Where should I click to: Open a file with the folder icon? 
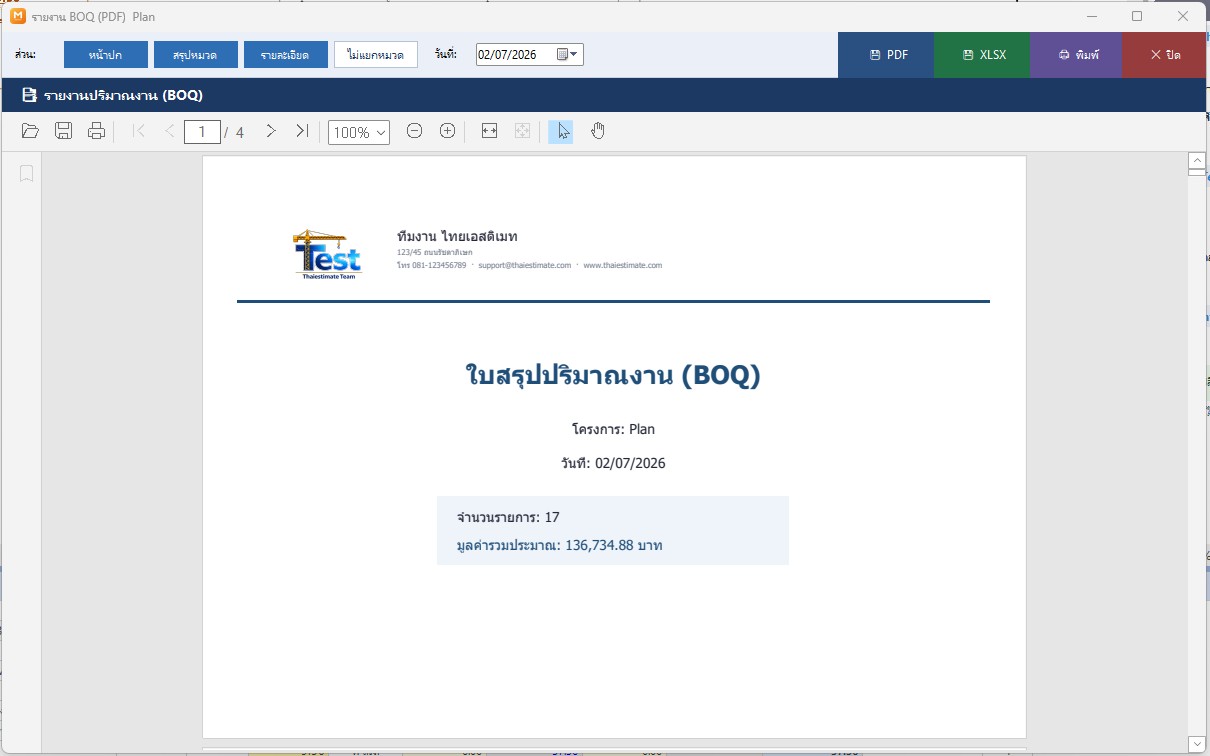[x=30, y=131]
